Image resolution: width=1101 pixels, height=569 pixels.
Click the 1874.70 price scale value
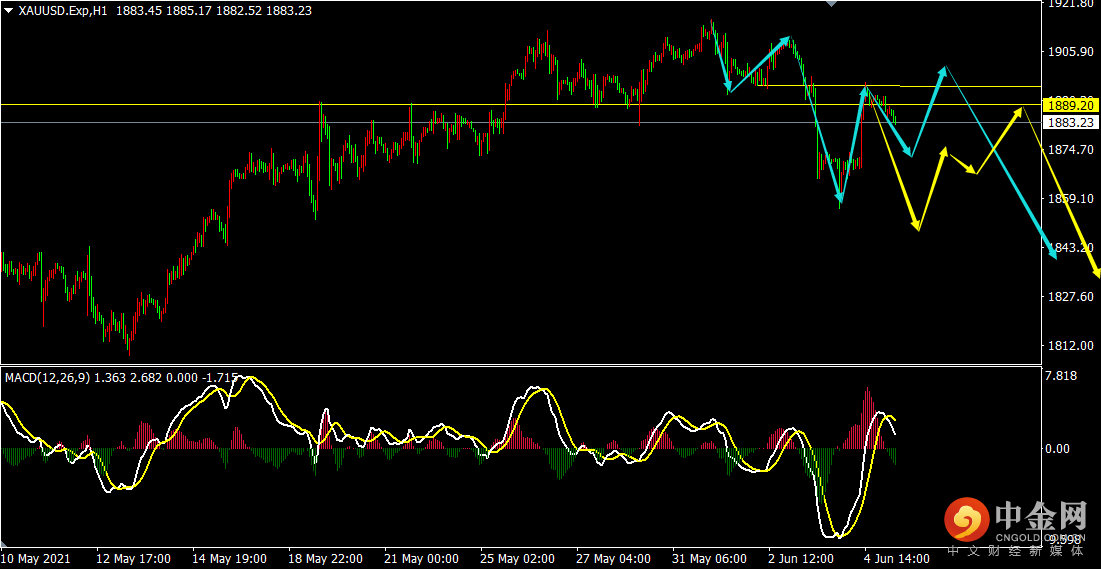tap(1070, 150)
